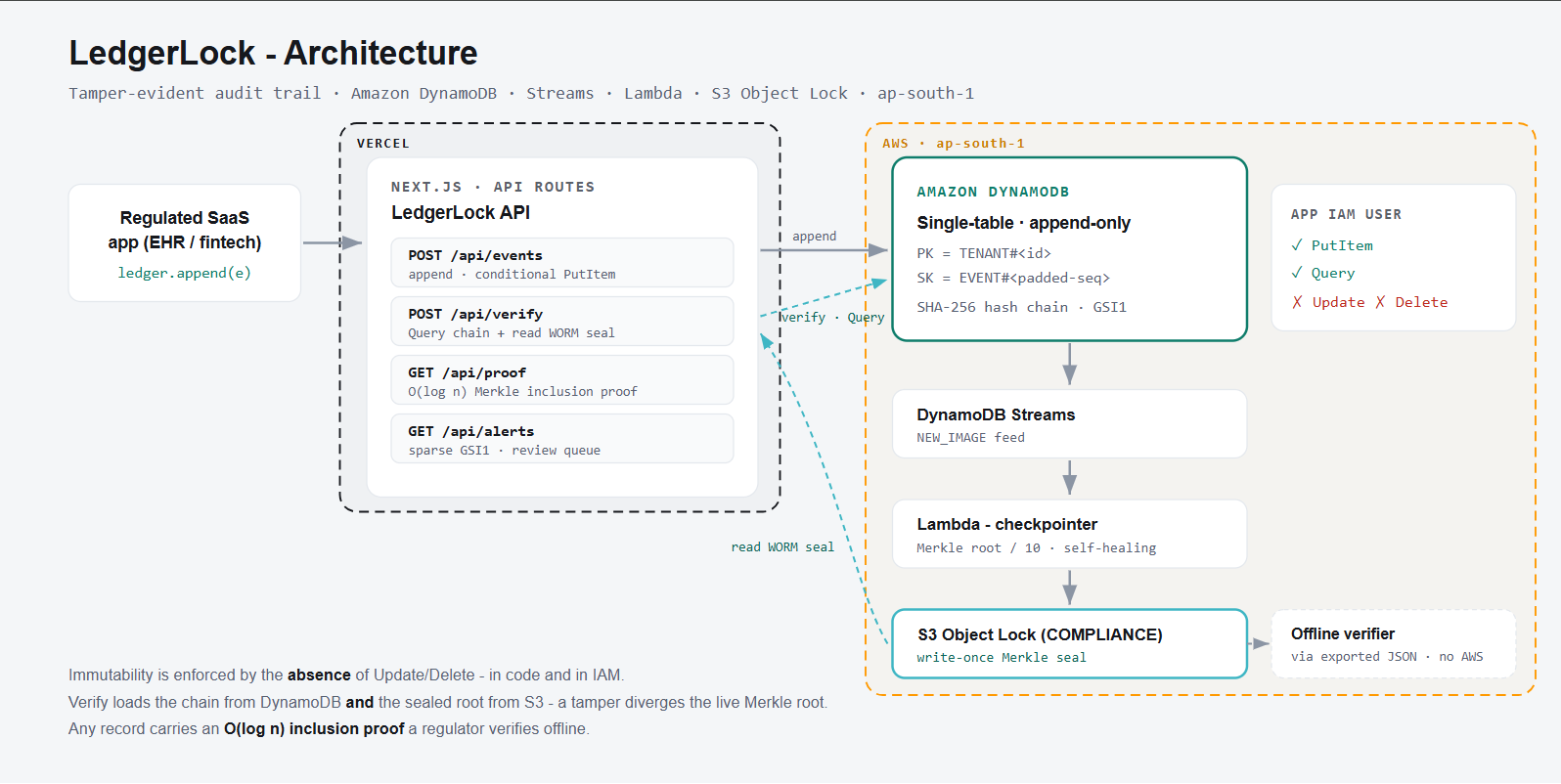1561x784 pixels.
Task: Click the Query checkmark icon in IAM card
Action: [x=1297, y=273]
